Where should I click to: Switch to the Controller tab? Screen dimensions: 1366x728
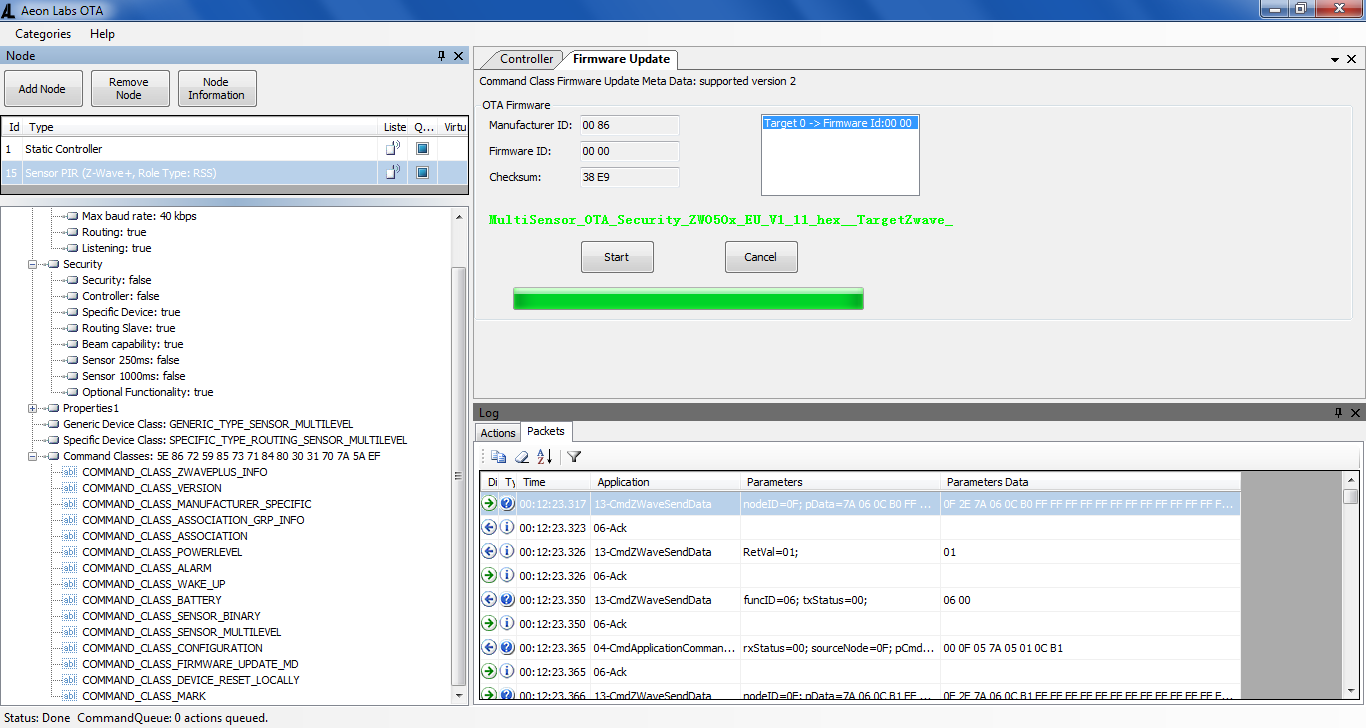[526, 59]
